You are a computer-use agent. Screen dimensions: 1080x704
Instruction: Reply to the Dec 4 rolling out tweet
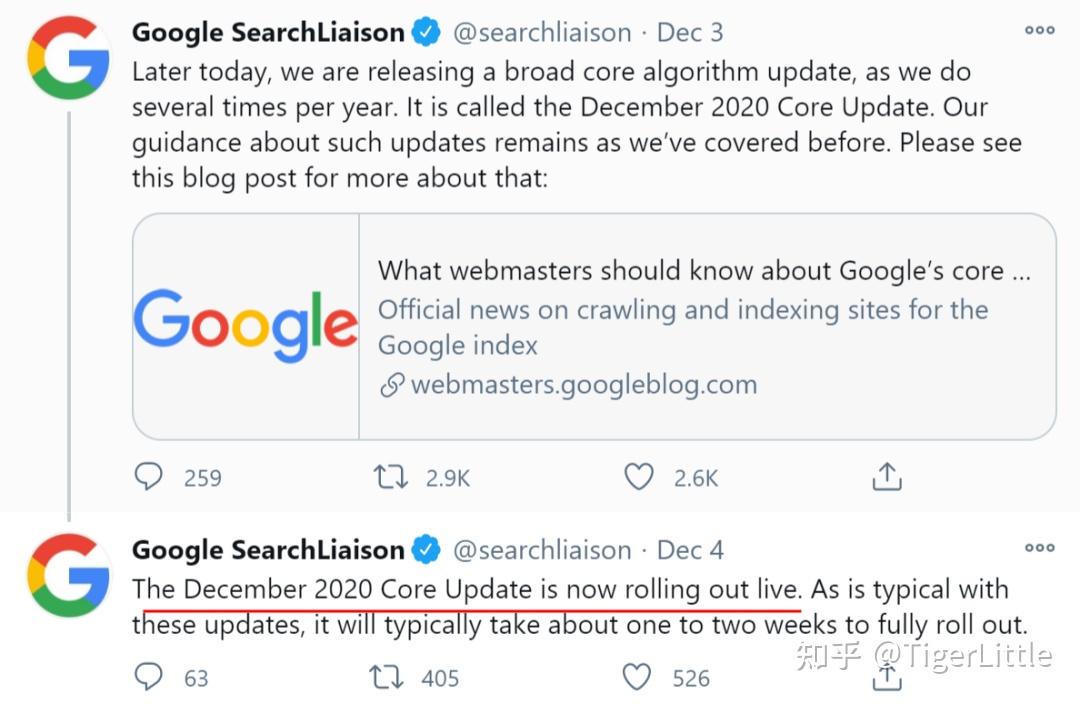coord(148,677)
